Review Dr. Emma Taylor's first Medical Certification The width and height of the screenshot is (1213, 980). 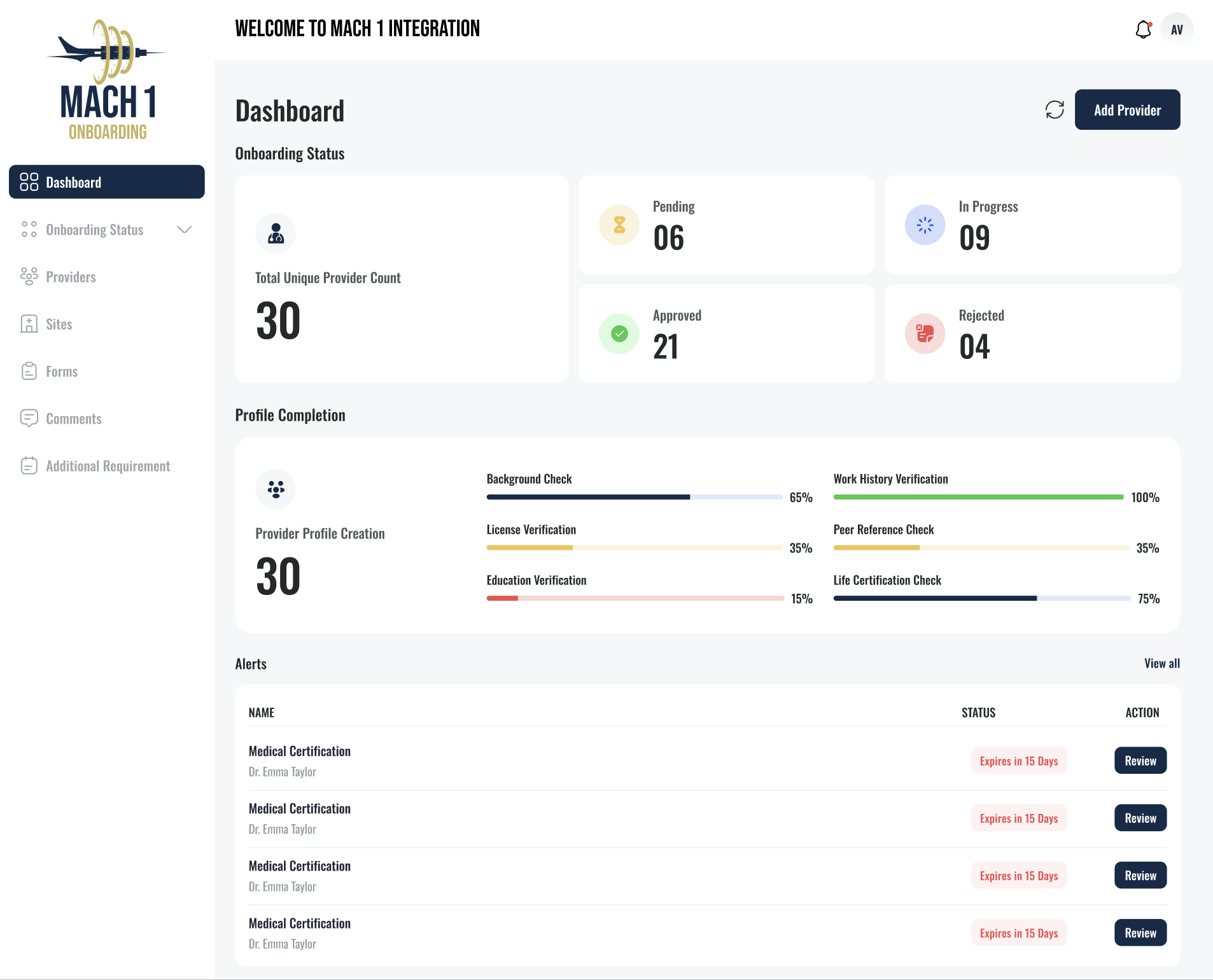tap(1140, 760)
